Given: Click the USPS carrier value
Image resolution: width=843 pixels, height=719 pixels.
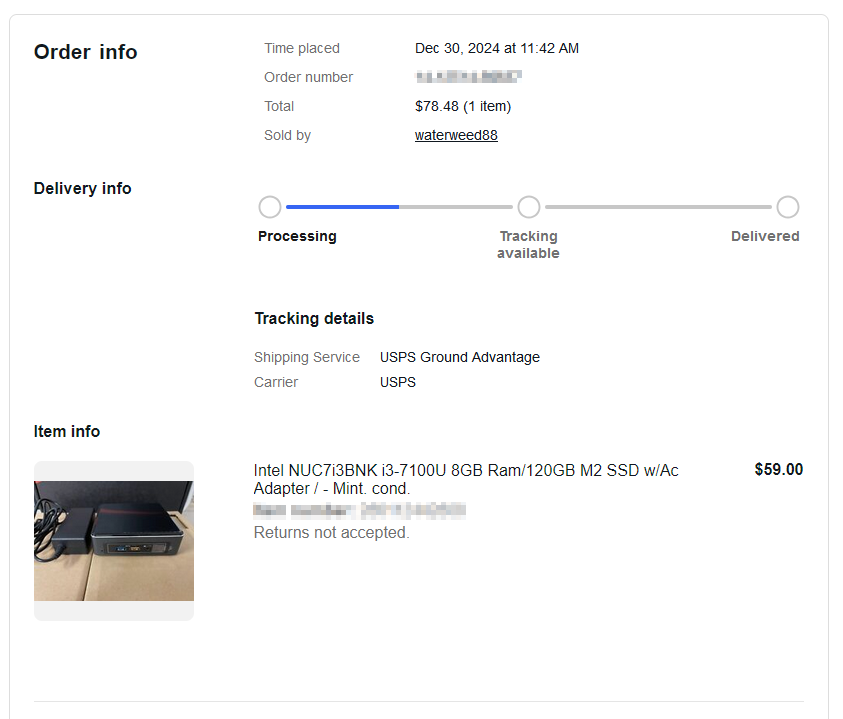Looking at the screenshot, I should tap(398, 382).
